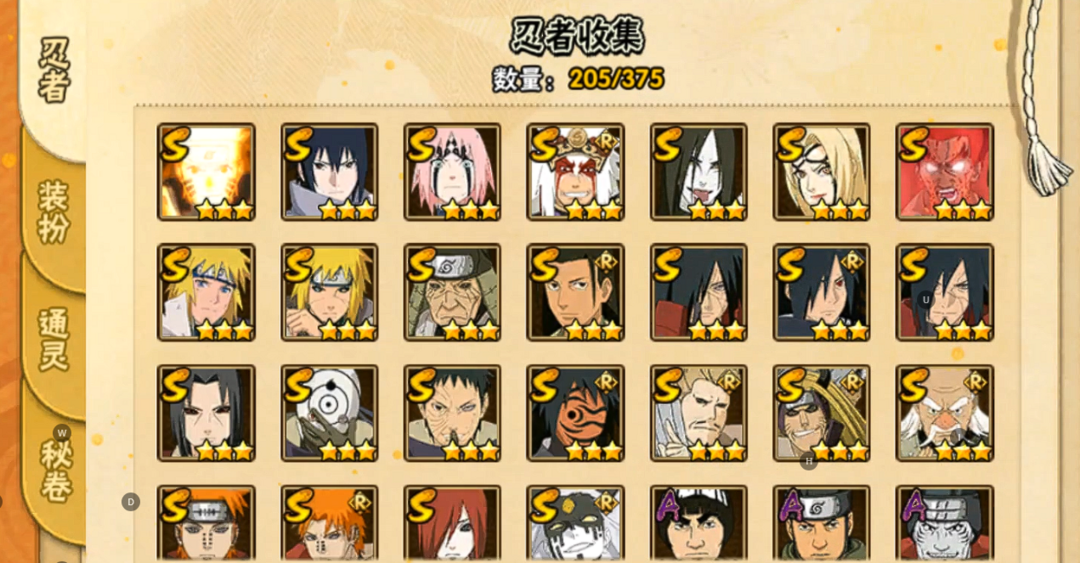Select orange-masked Obito card with R badge
This screenshot has height=563, width=1080.
click(575, 413)
